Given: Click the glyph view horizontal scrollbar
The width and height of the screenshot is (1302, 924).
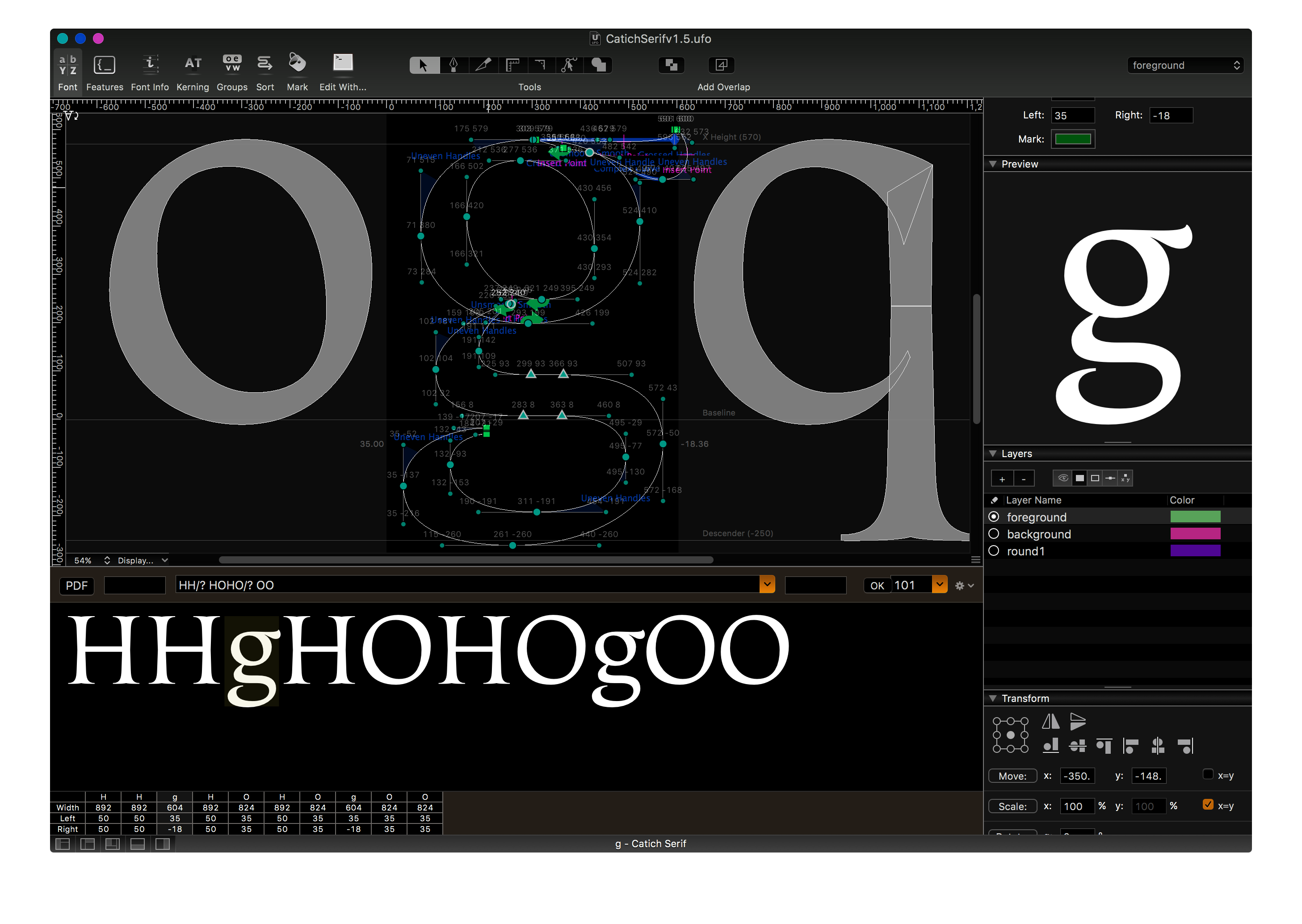Looking at the screenshot, I should [x=466, y=560].
